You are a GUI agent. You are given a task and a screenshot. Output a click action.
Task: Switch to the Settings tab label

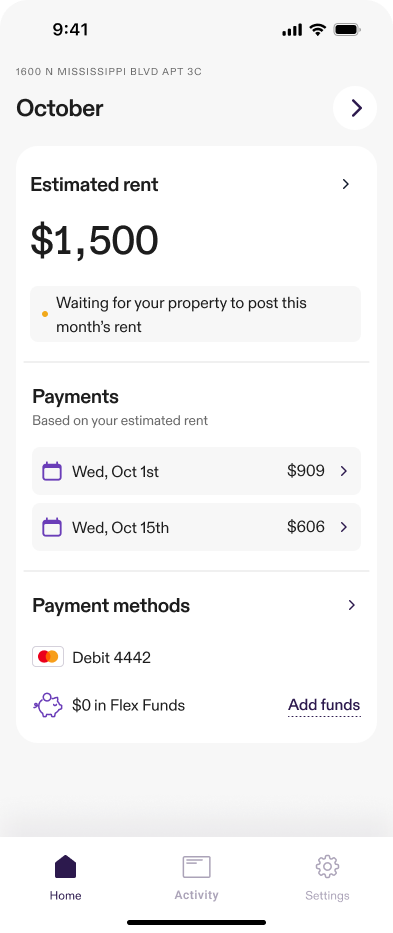[x=327, y=896]
